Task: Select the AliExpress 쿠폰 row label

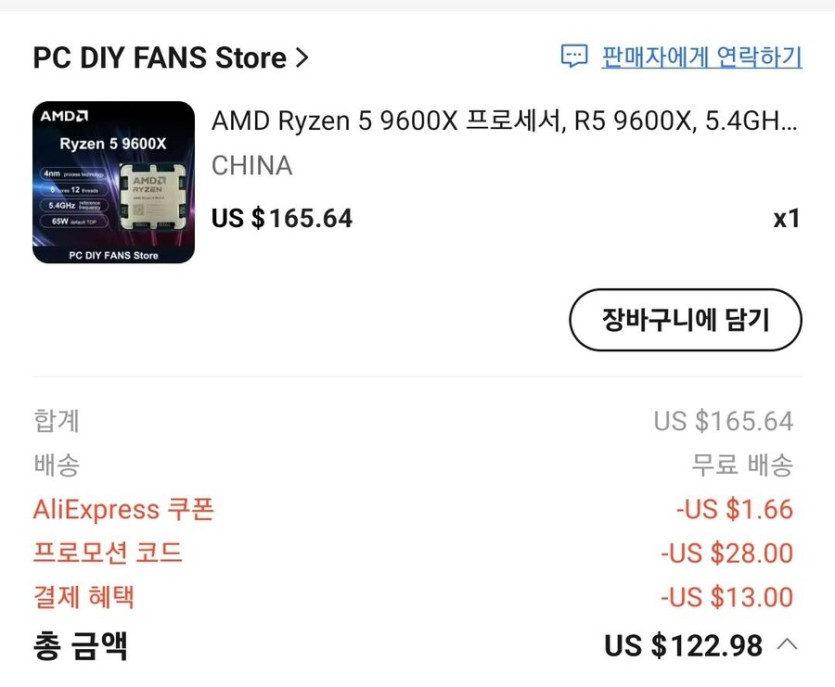Action: pyautogui.click(x=123, y=509)
